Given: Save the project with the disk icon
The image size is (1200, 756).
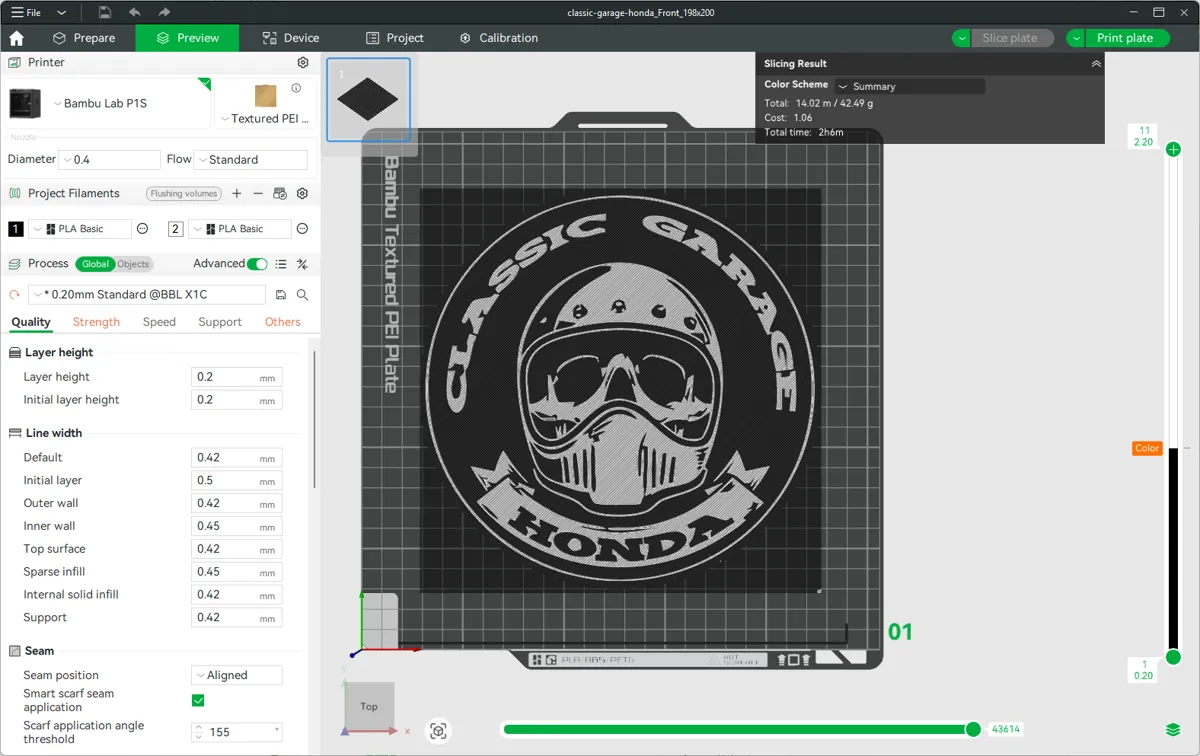Looking at the screenshot, I should [x=105, y=13].
